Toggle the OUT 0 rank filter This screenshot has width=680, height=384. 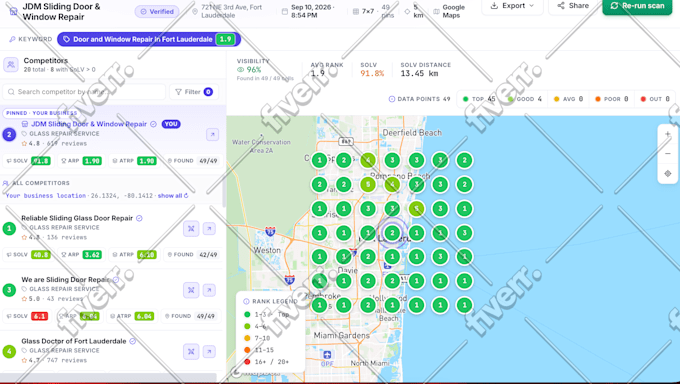click(655, 99)
